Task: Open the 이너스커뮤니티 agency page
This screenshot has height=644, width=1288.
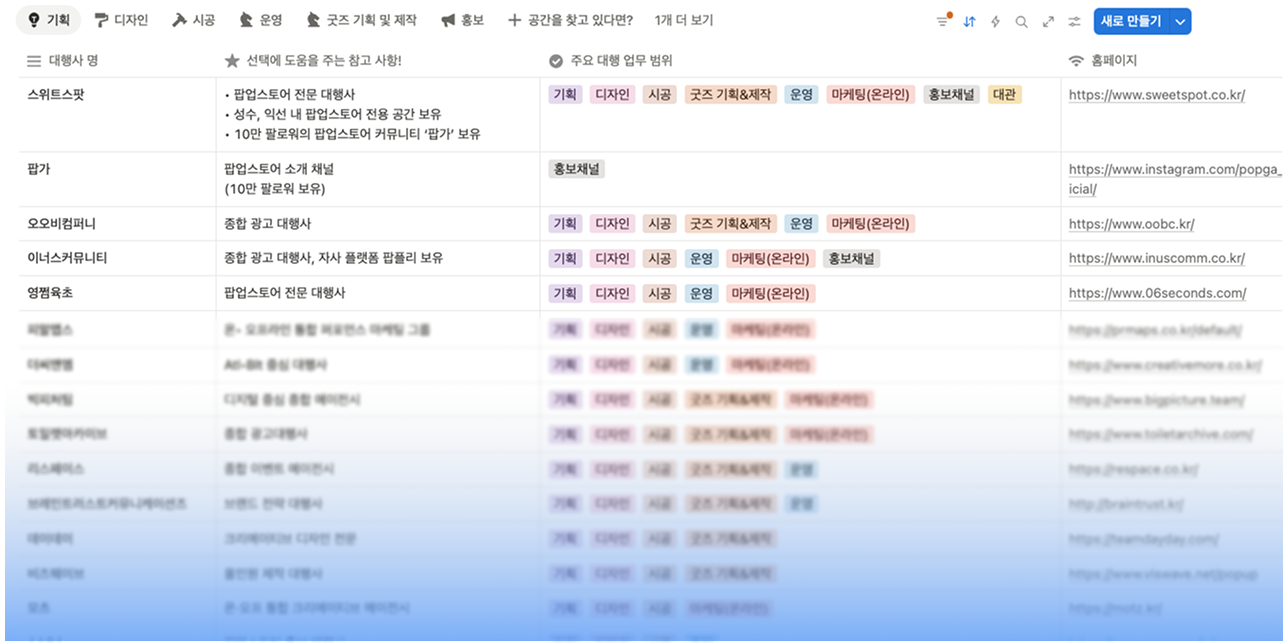Action: pos(67,257)
